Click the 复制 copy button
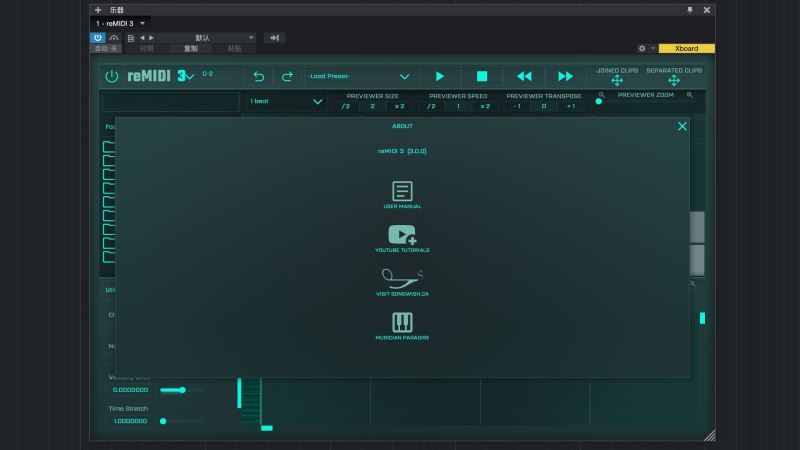The image size is (800, 450). (191, 48)
